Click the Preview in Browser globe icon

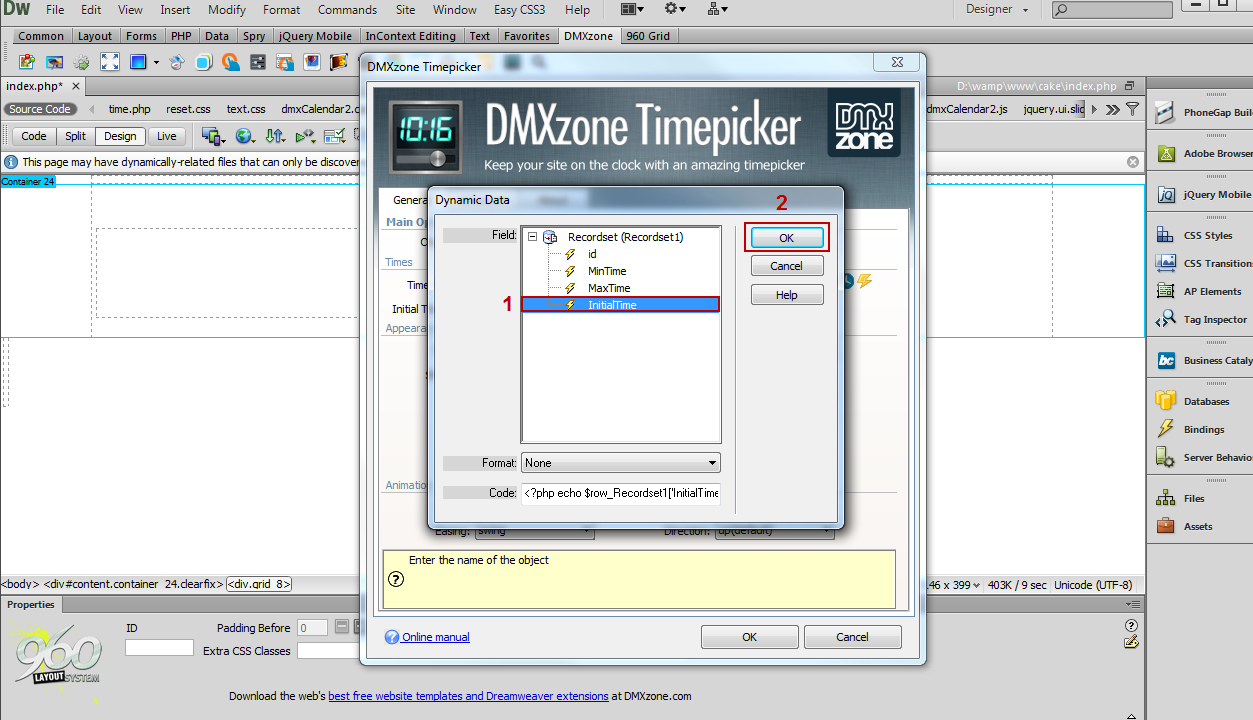point(244,136)
